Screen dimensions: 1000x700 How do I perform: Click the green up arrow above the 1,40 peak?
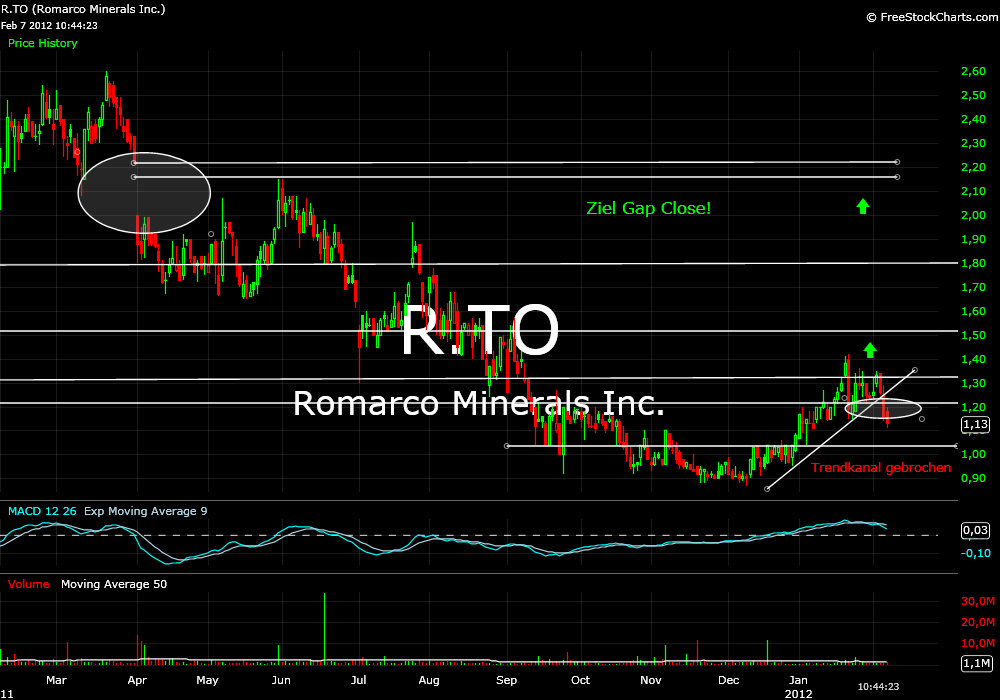tap(870, 350)
